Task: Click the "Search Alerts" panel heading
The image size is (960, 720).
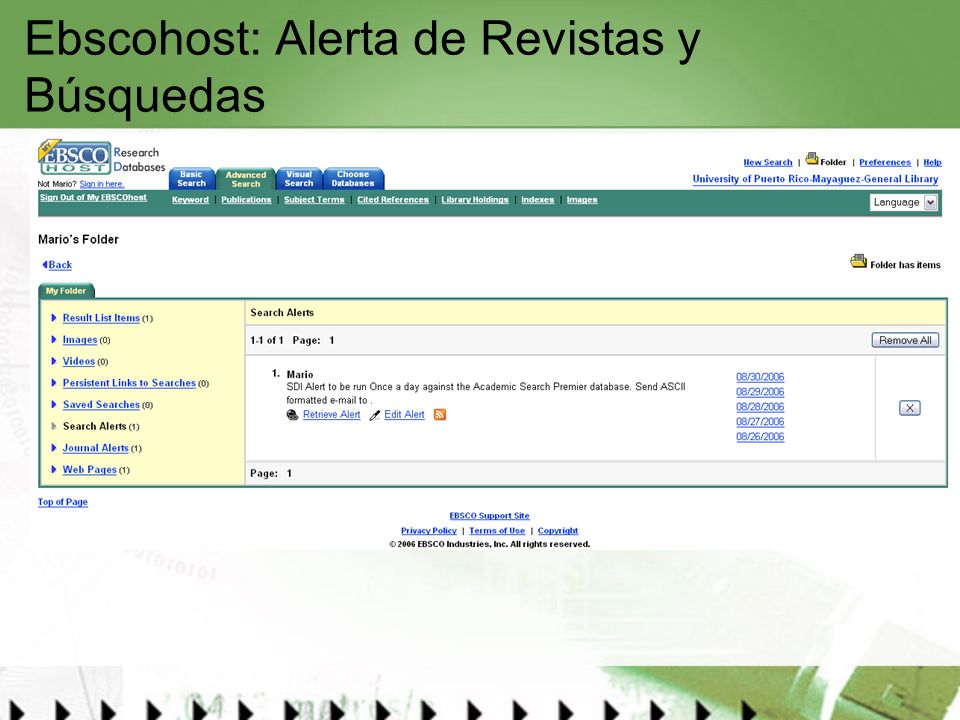Action: (x=282, y=312)
